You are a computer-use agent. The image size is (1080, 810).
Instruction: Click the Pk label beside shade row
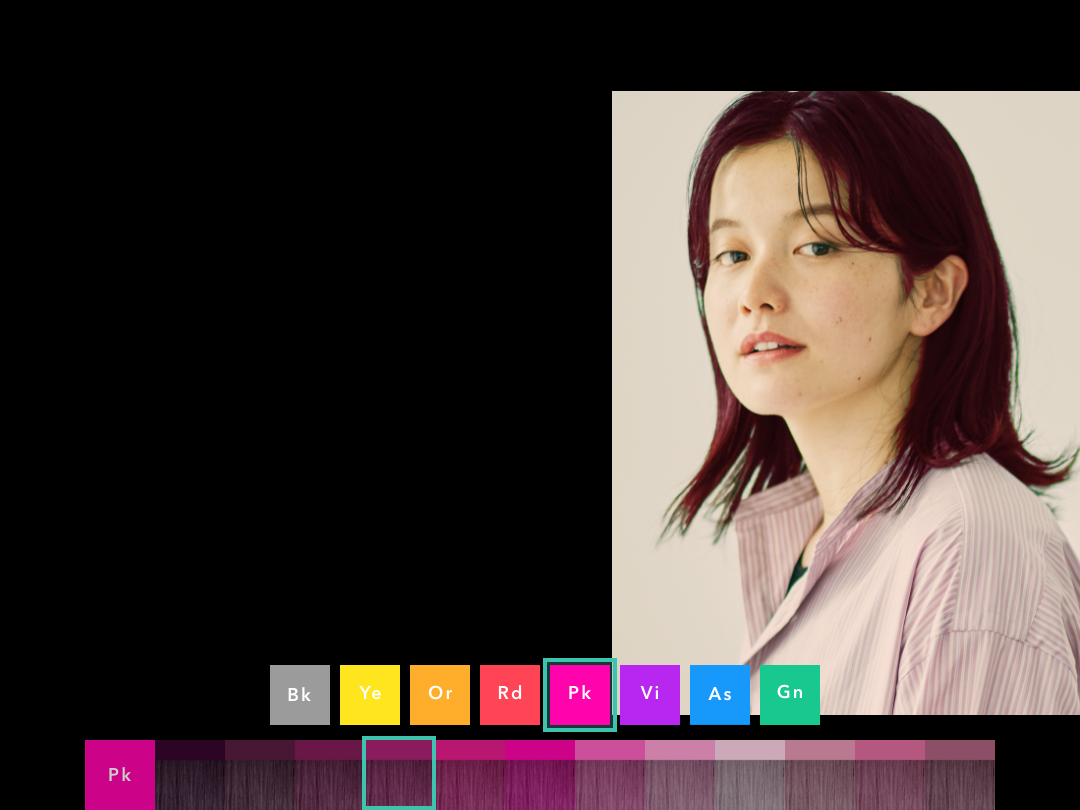pos(120,775)
